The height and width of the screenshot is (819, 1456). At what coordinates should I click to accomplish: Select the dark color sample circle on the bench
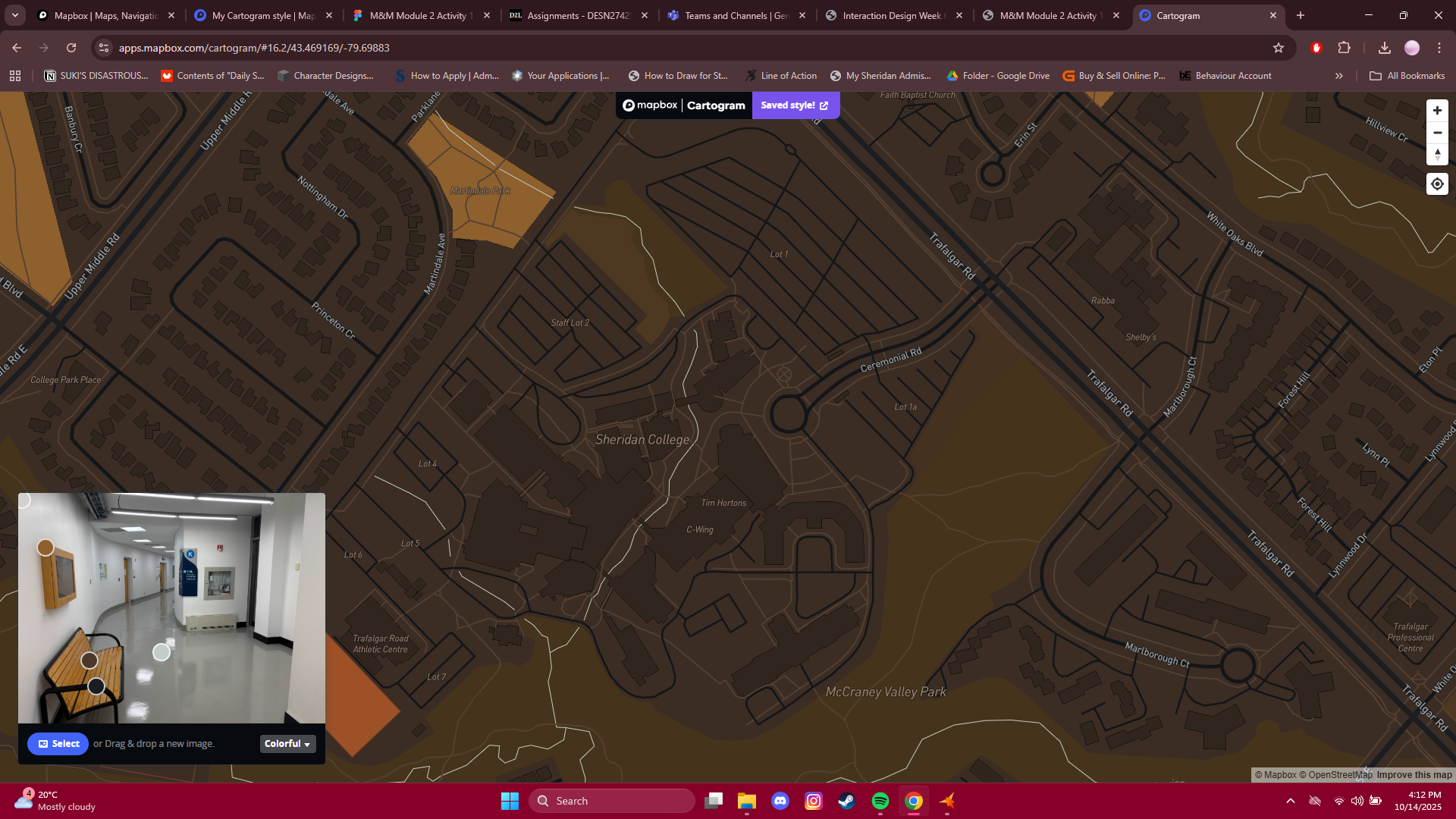tap(96, 686)
